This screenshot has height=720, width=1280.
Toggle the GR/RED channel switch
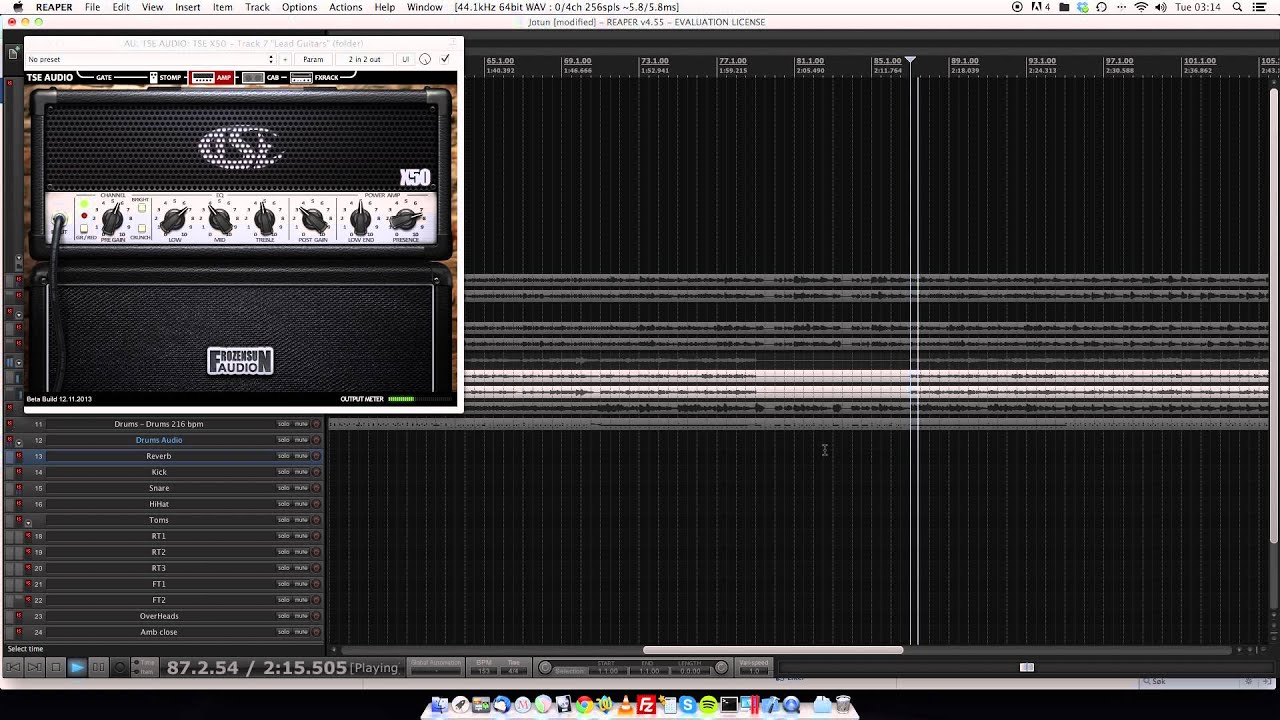tap(84, 229)
